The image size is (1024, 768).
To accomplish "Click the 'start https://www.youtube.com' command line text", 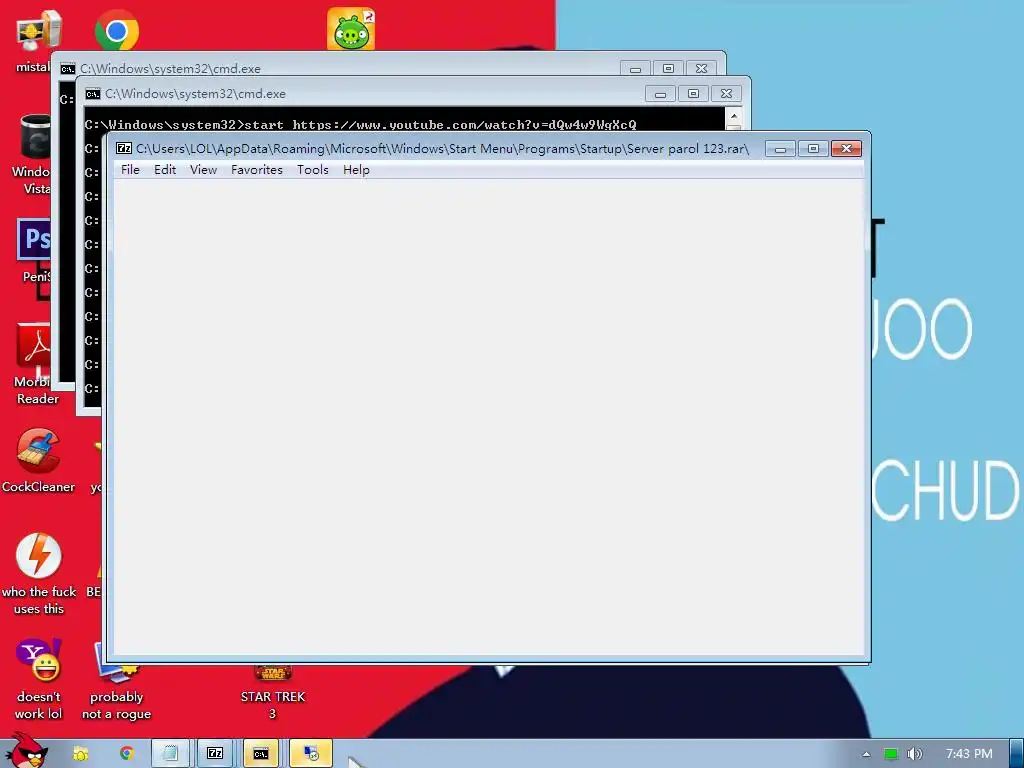I will (x=440, y=124).
